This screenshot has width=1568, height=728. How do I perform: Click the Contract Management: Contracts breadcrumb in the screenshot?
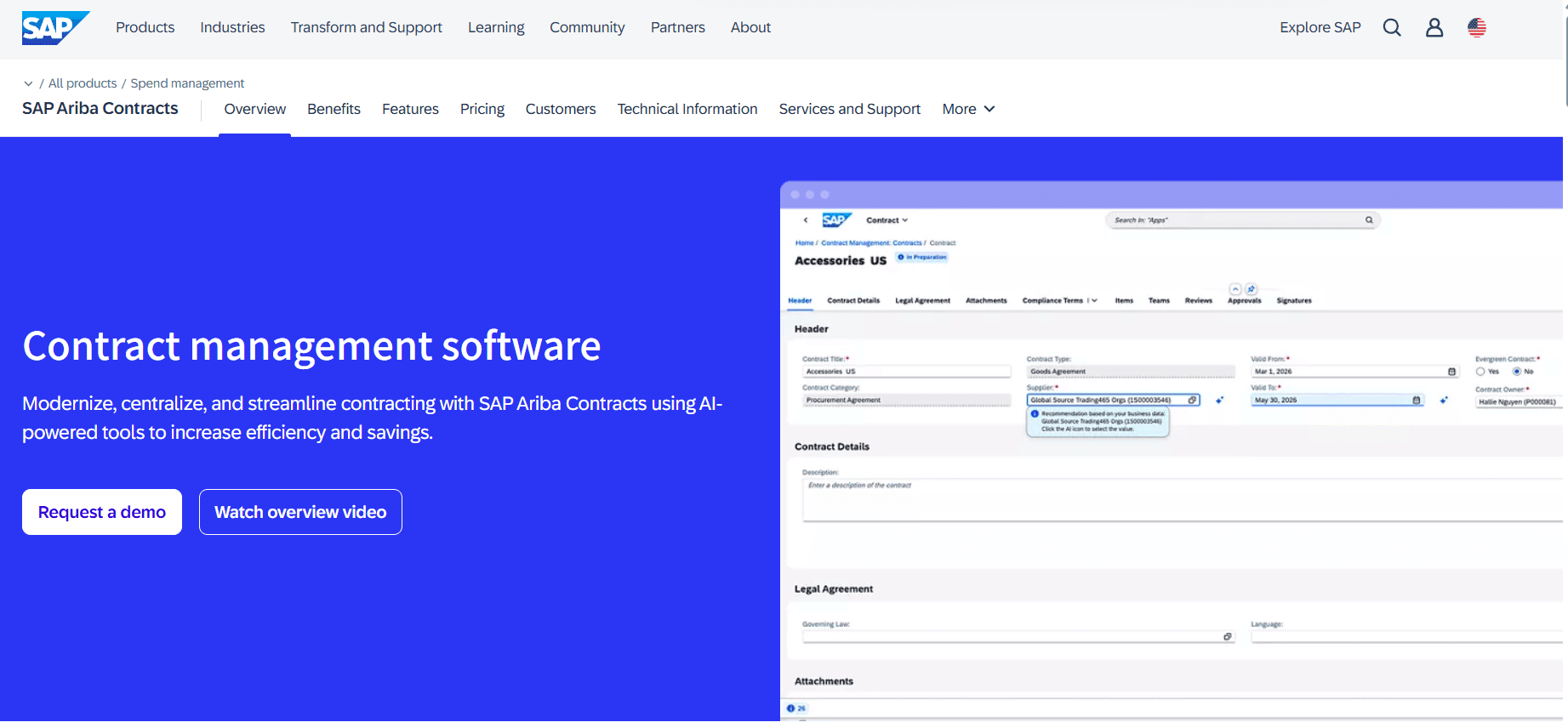[x=871, y=243]
